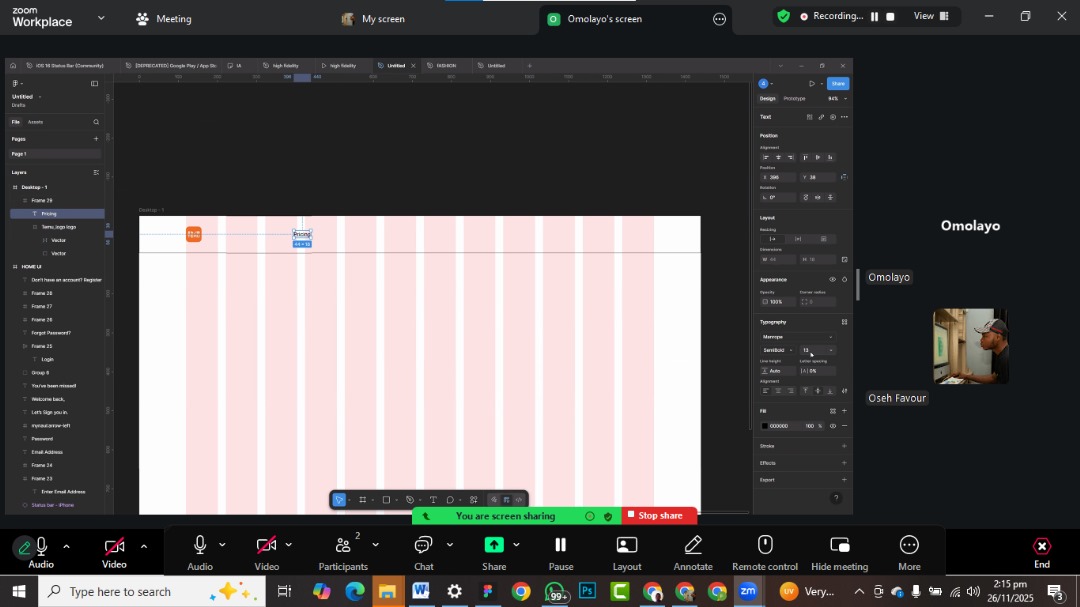
Task: Add a stroke with plus icon
Action: [x=844, y=446]
